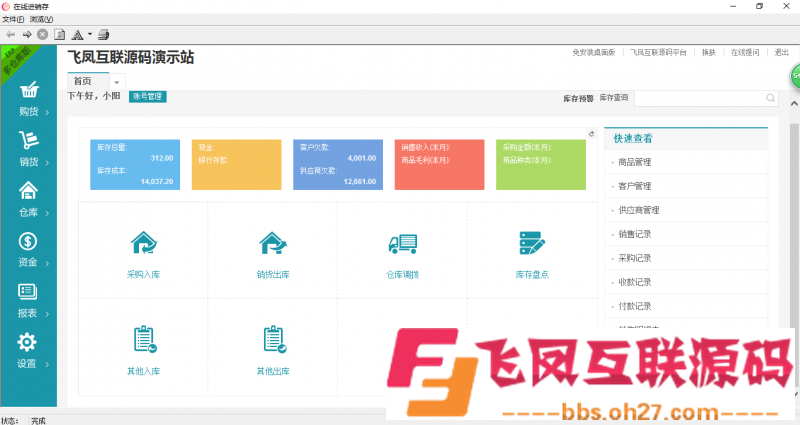Open 销售记录 in quick view
The image size is (800, 425).
click(635, 234)
